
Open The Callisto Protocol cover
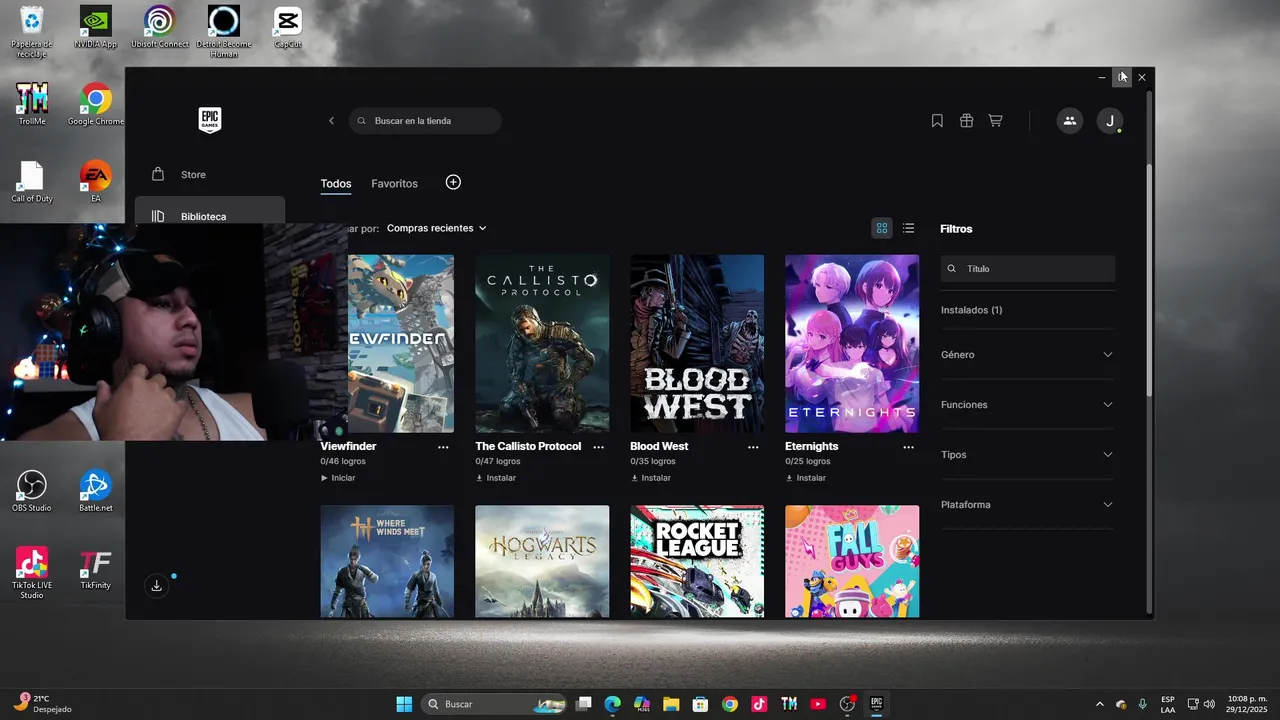pos(542,343)
